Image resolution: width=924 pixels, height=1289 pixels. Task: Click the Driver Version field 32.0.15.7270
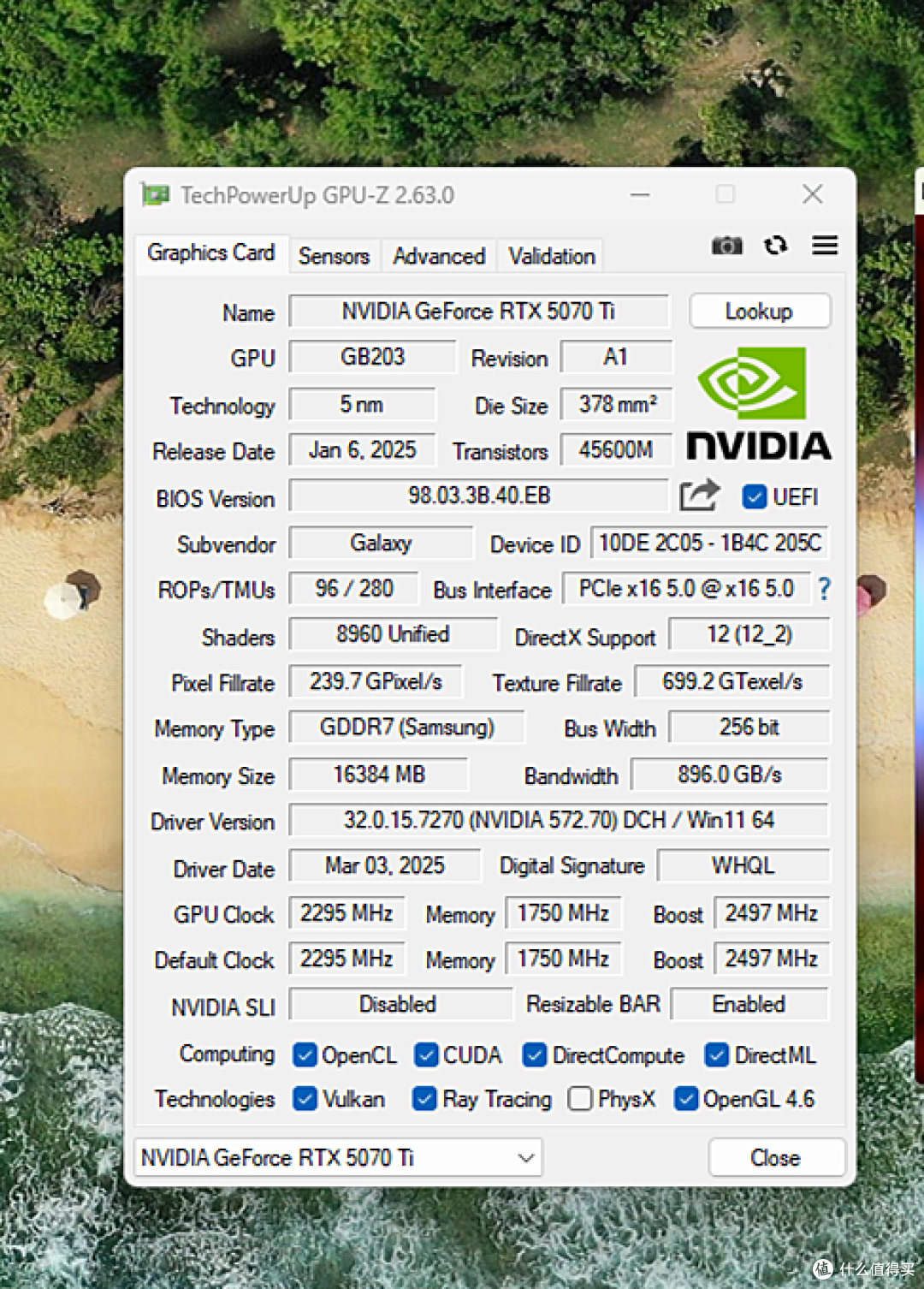559,820
